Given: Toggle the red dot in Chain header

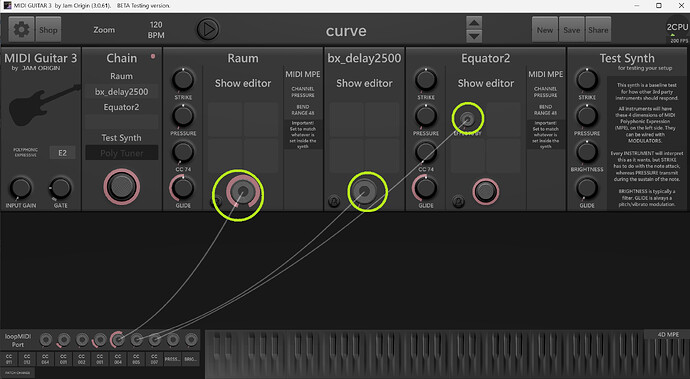Looking at the screenshot, I should tap(153, 56).
